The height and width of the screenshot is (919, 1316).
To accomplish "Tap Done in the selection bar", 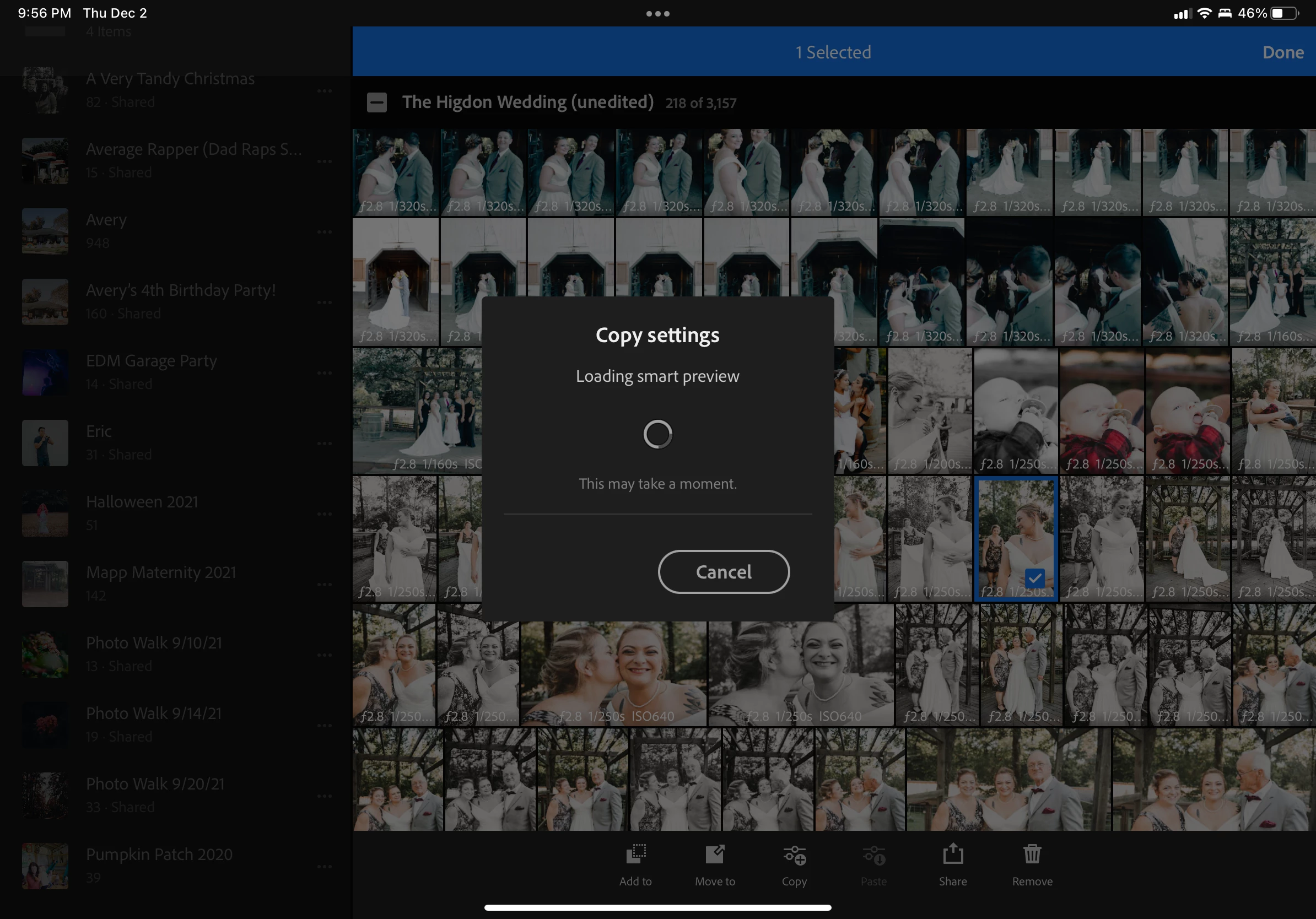I will click(1283, 52).
